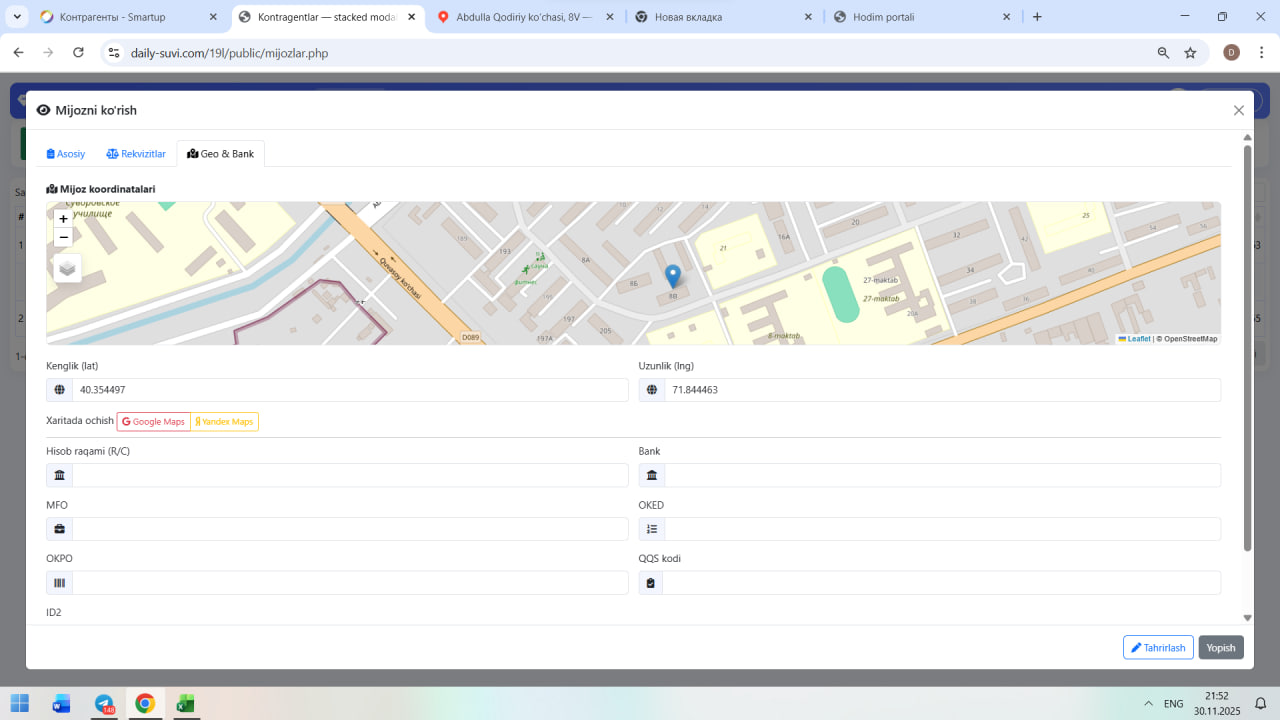Switch to the Asosiy tab
This screenshot has width=1280, height=720.
(66, 154)
